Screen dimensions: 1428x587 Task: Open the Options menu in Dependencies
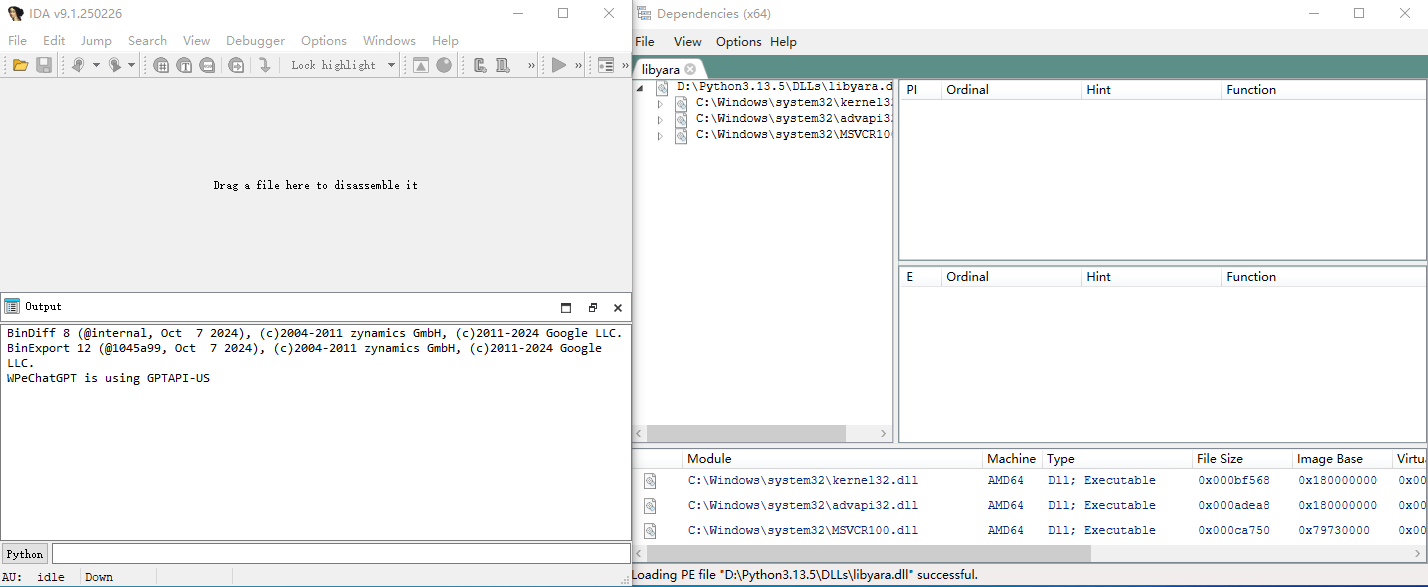pos(738,42)
